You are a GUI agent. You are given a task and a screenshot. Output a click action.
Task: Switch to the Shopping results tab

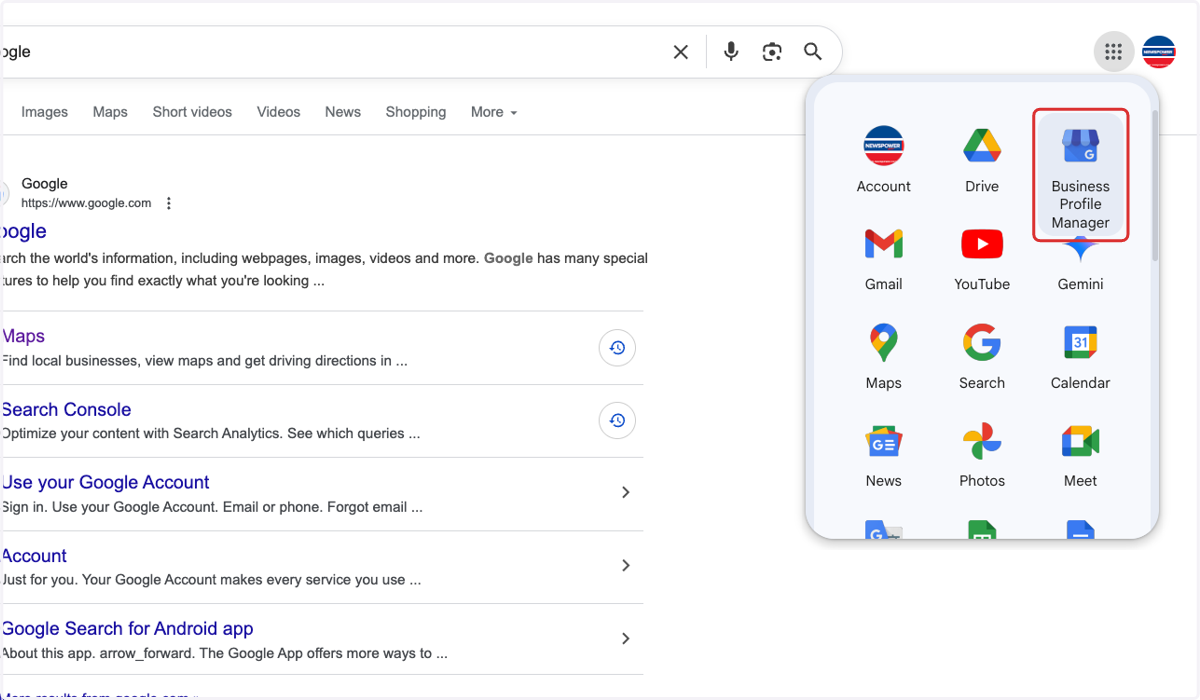(x=416, y=112)
